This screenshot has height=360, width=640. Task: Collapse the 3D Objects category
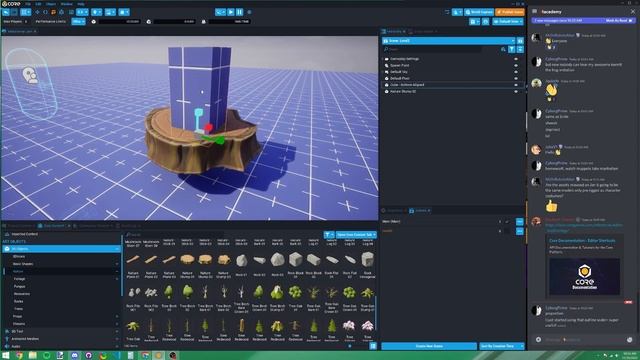pyautogui.click(x=117, y=249)
